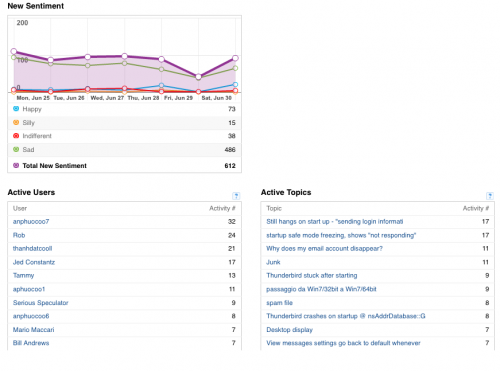Screen dimensions: 500x371
Task: Open user anphuocoo7's profile
Action: (31, 221)
